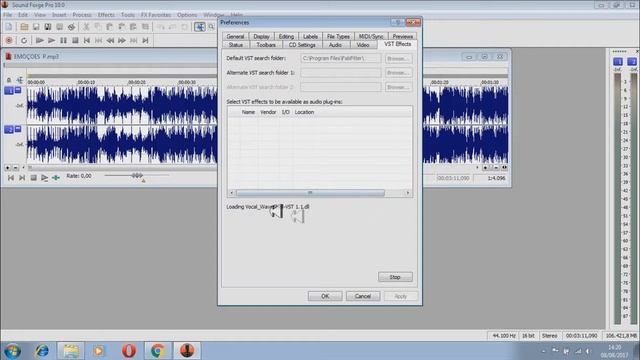Switch to the Video tab in Preferences

click(362, 45)
